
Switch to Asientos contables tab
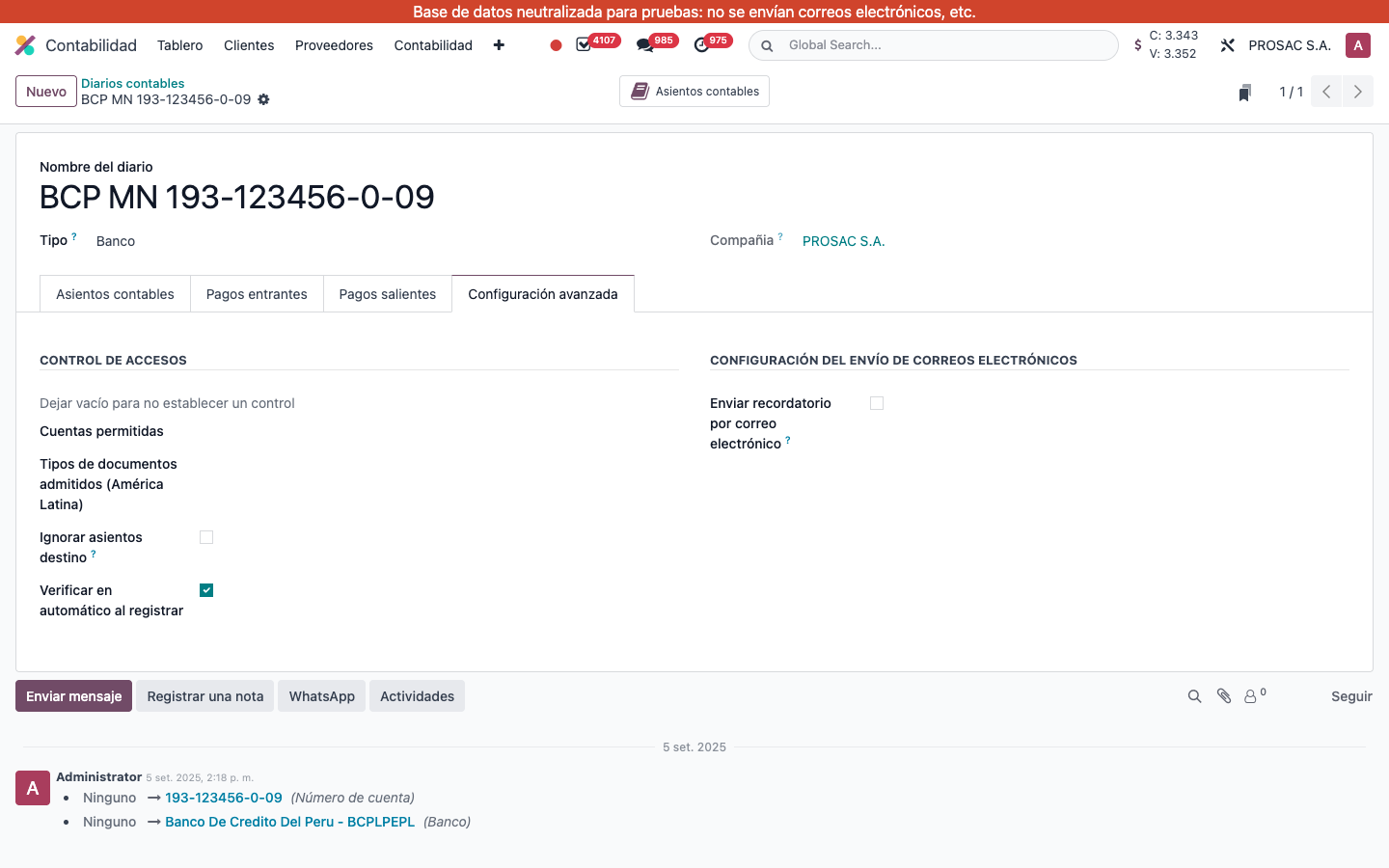tap(115, 294)
